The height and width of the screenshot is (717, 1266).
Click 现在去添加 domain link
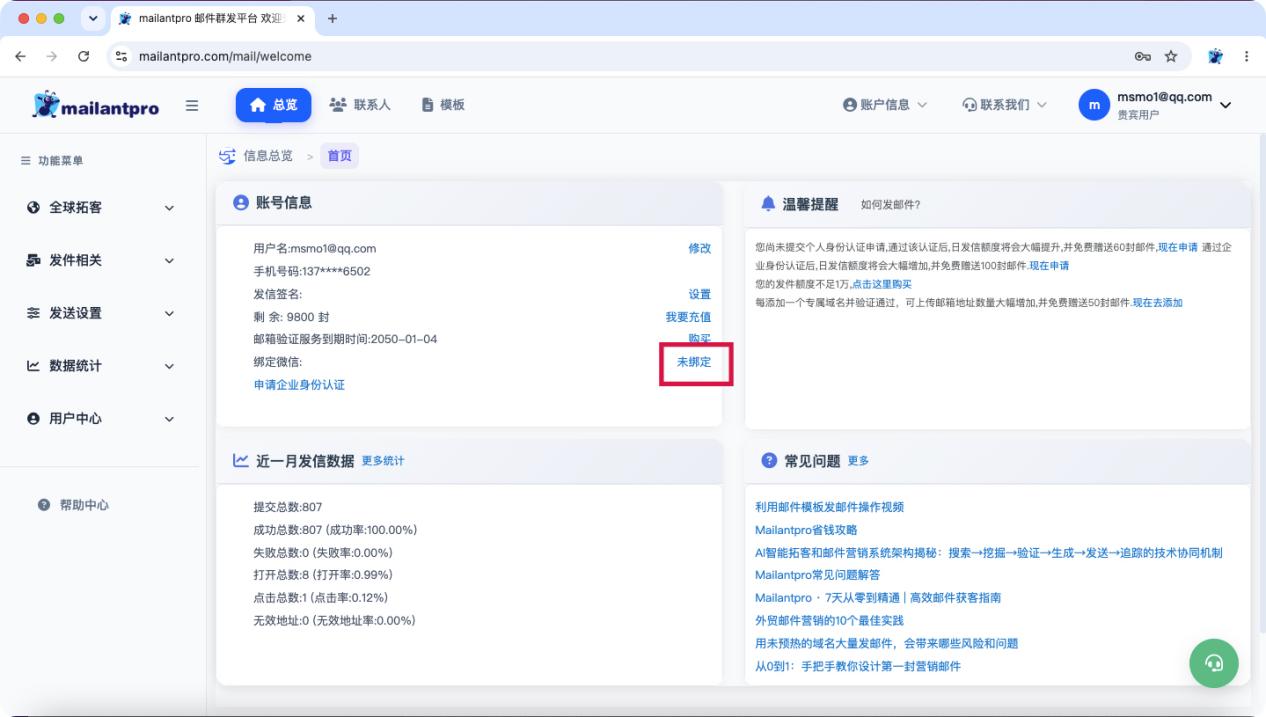click(x=1157, y=302)
